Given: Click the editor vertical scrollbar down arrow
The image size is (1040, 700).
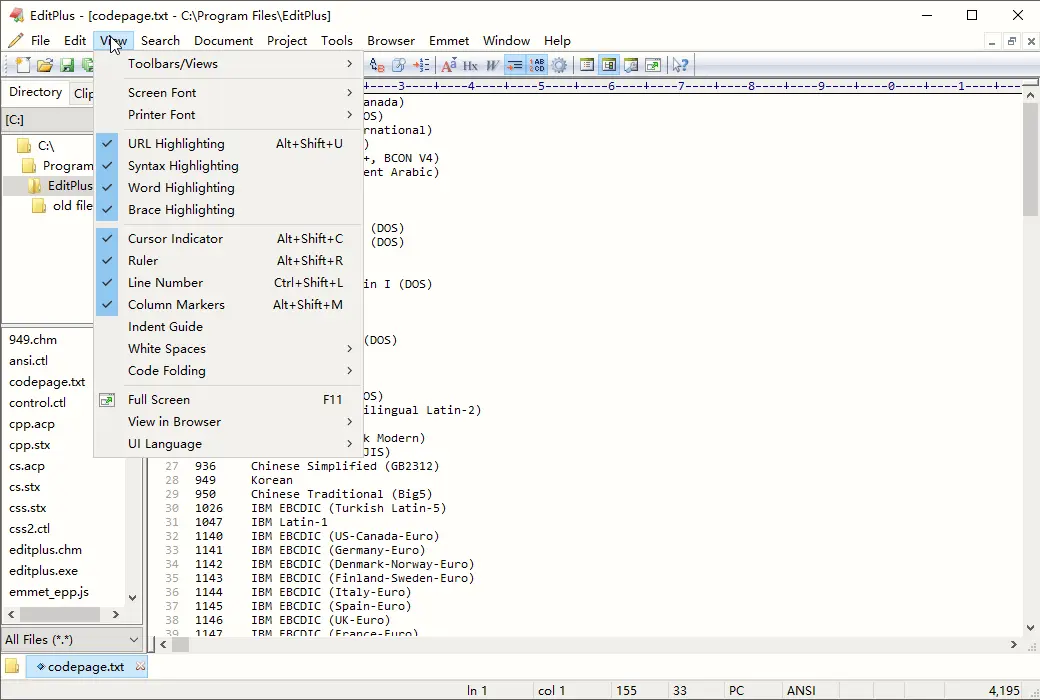Looking at the screenshot, I should 1030,628.
